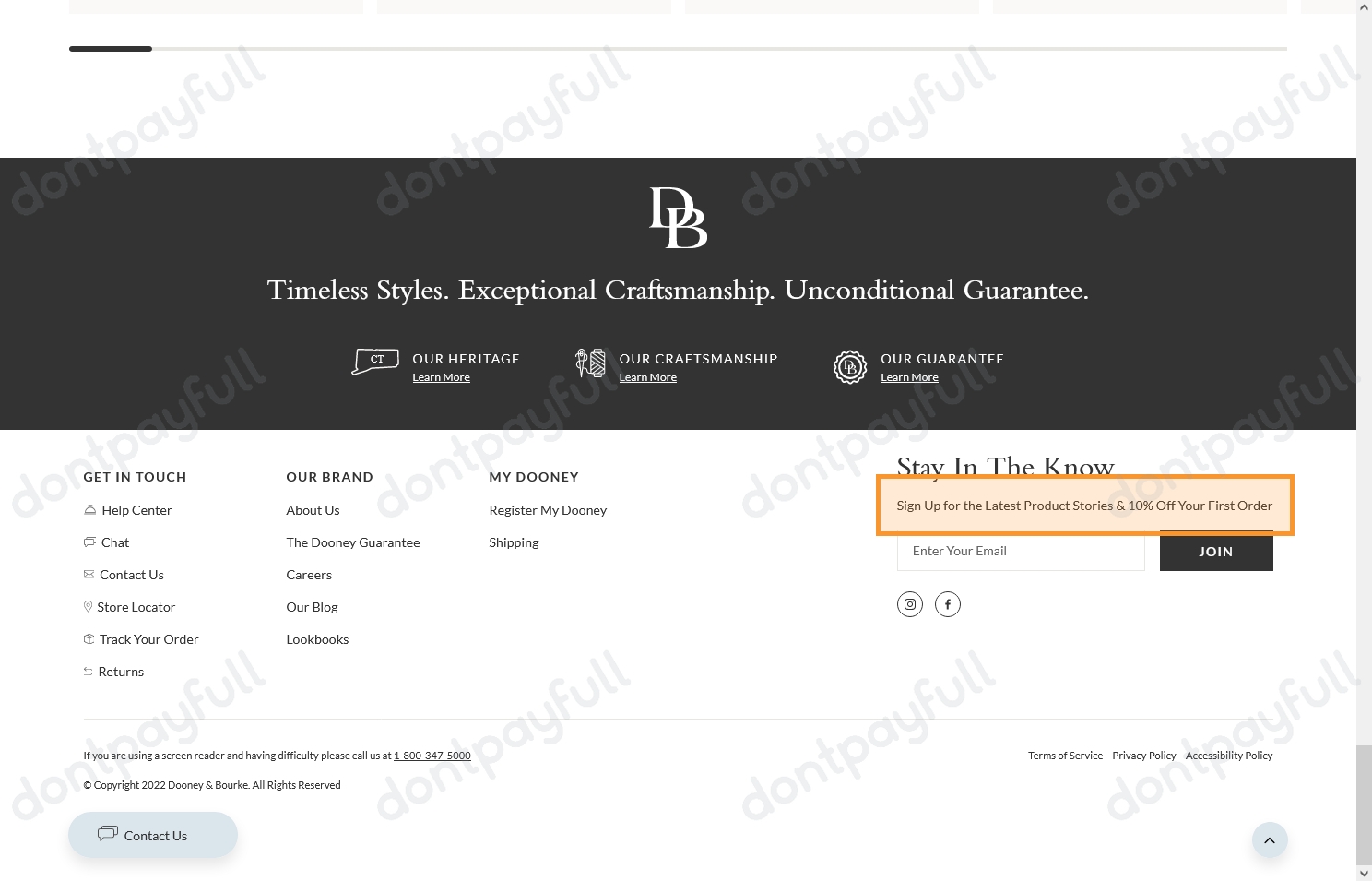View the Privacy Policy

click(1143, 756)
